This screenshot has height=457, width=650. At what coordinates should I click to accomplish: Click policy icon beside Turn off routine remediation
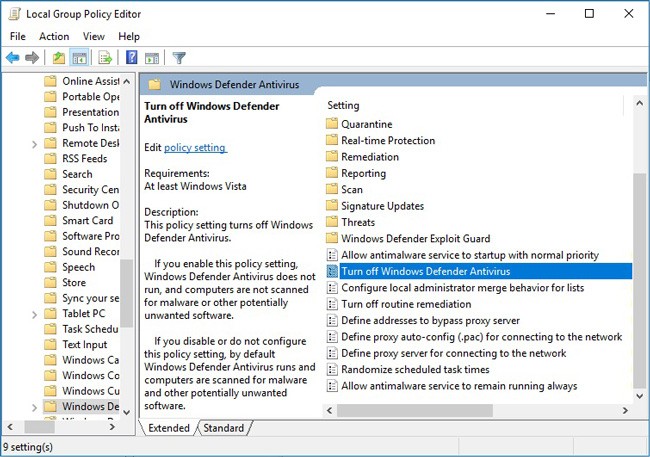tap(332, 304)
